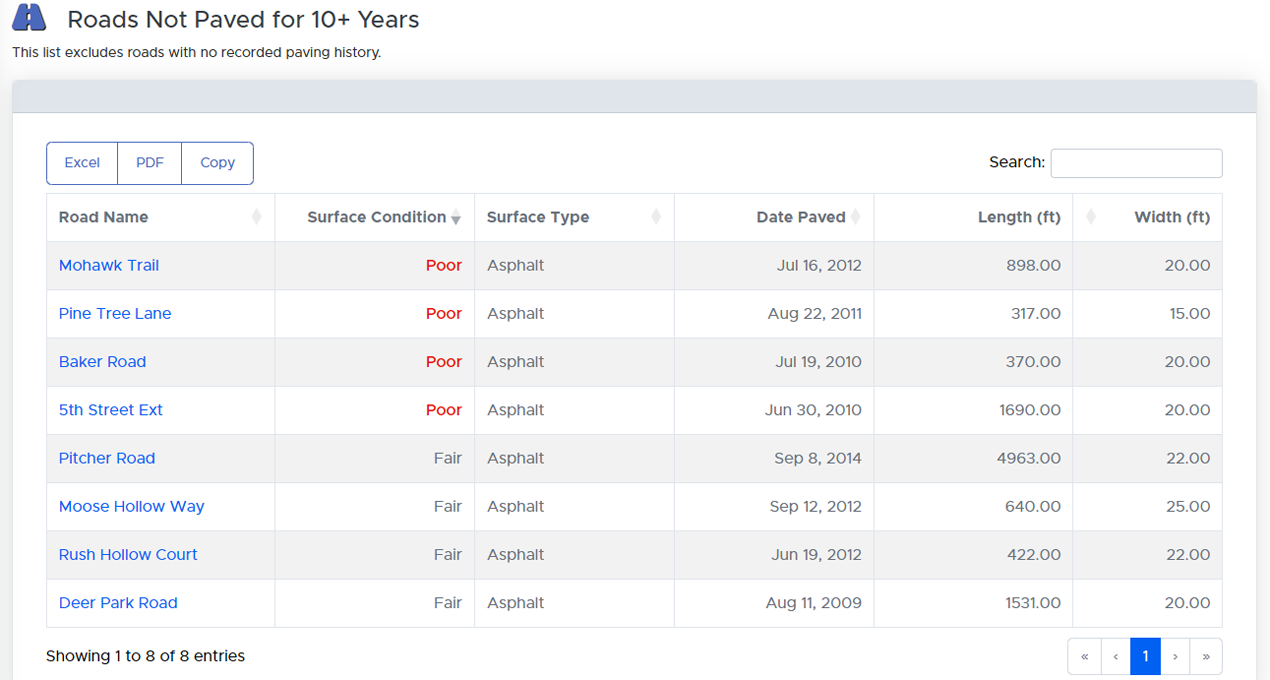Jump to last page double-chevron
Image resolution: width=1270 pixels, height=680 pixels.
coord(1206,657)
